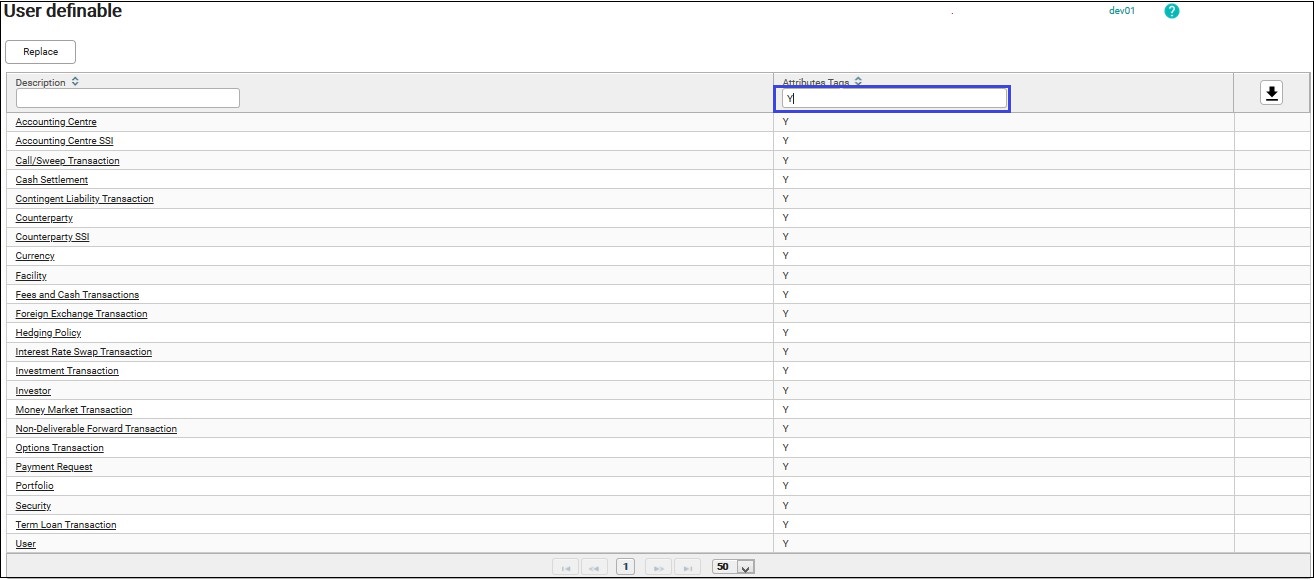Go to first page of results

pos(566,567)
